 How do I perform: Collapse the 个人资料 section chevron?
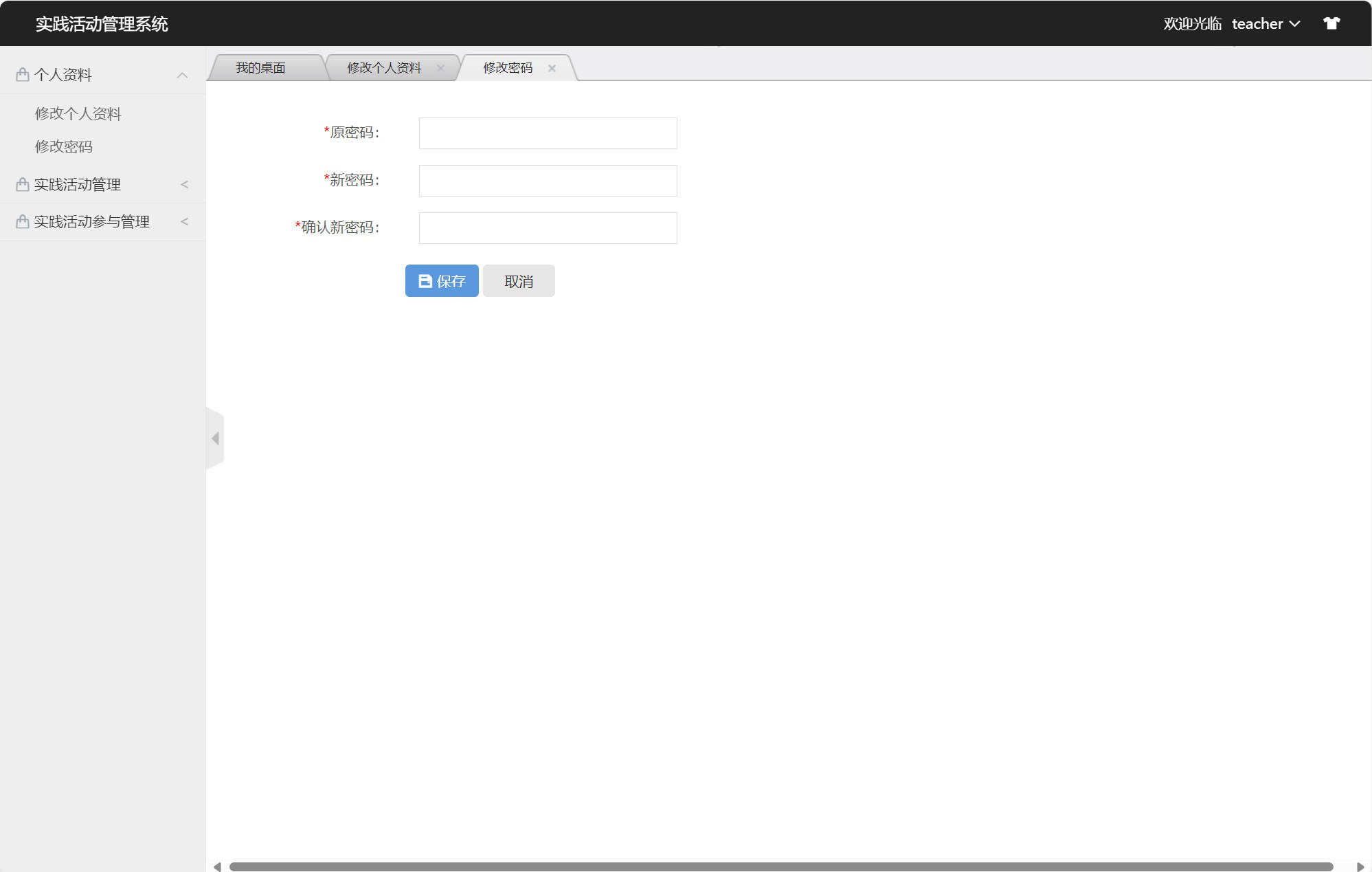click(x=182, y=75)
